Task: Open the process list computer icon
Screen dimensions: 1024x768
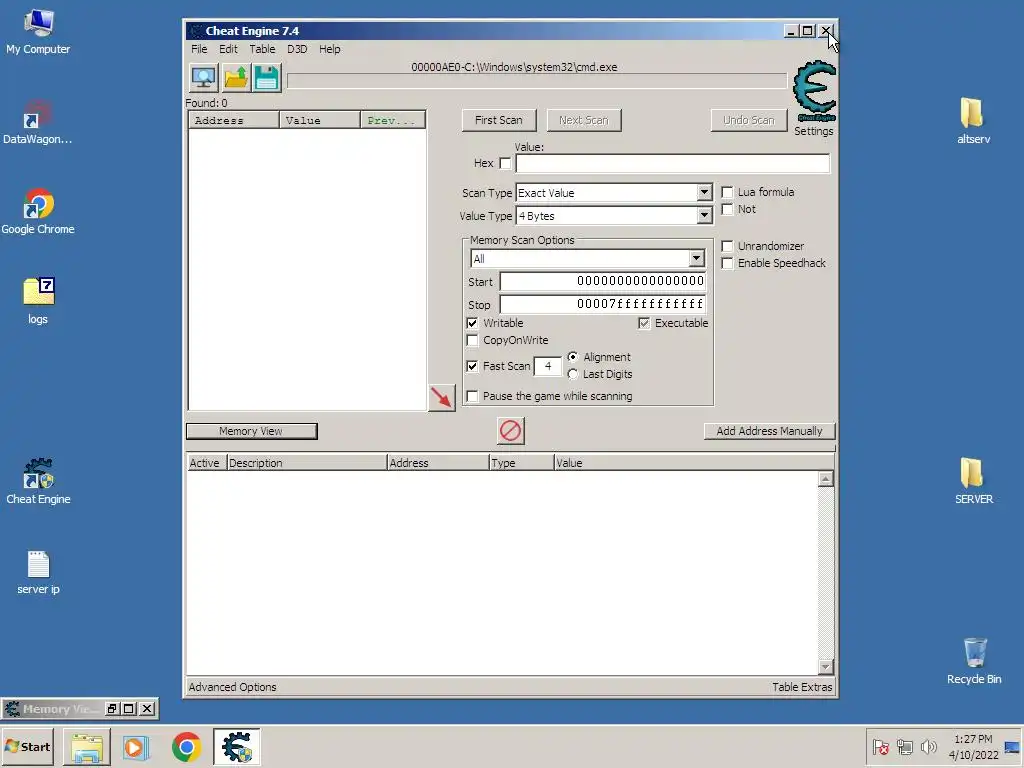Action: click(x=204, y=78)
